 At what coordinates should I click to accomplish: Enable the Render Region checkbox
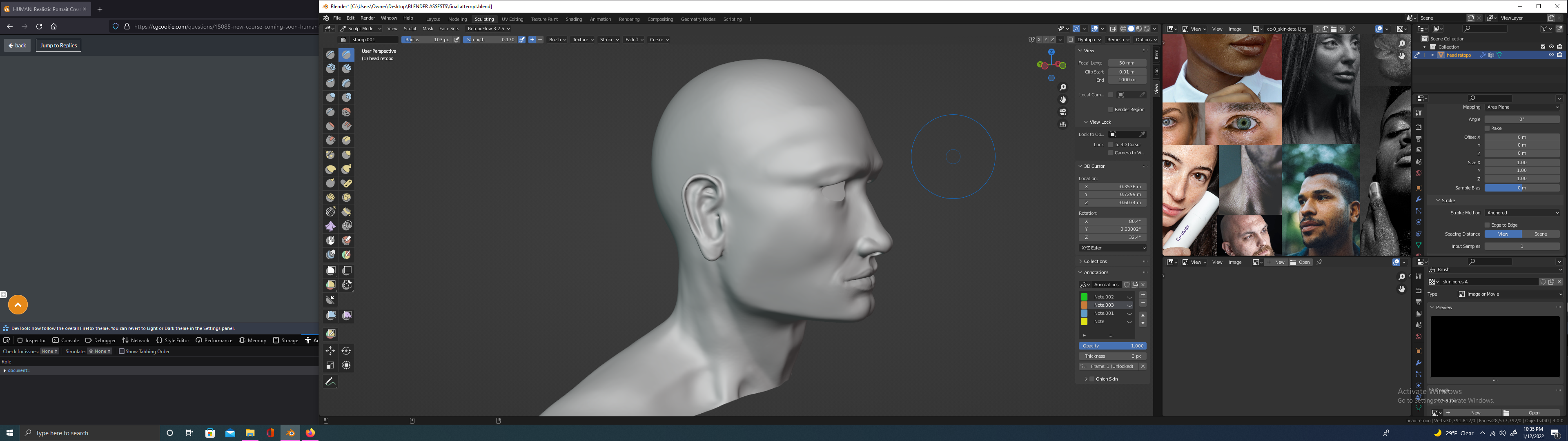(1111, 110)
